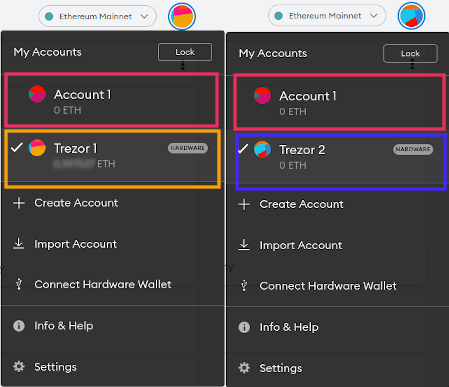Click green network dot in right dropdown
The image size is (449, 387).
(x=279, y=16)
